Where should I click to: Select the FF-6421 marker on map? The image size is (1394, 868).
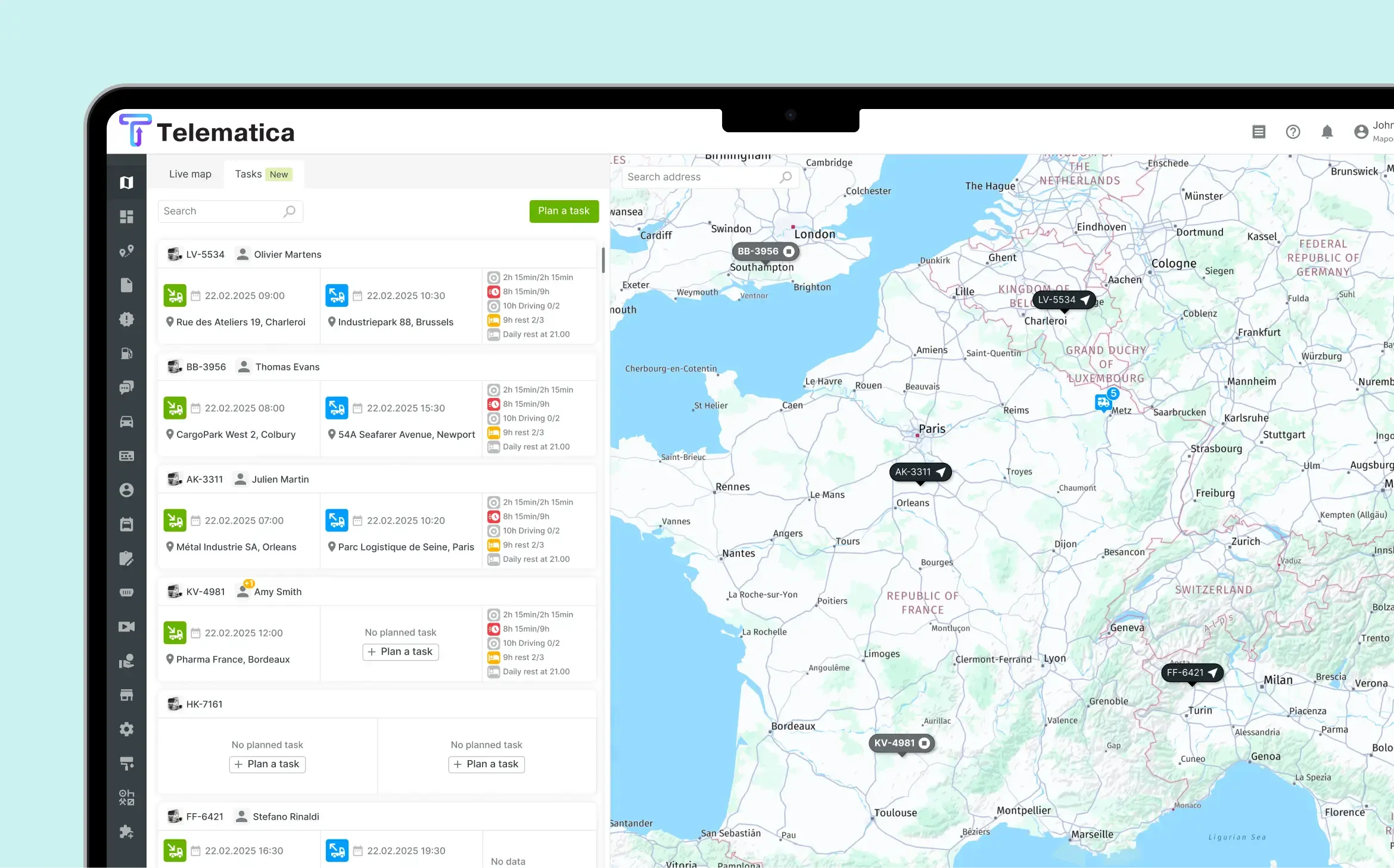(x=1191, y=673)
